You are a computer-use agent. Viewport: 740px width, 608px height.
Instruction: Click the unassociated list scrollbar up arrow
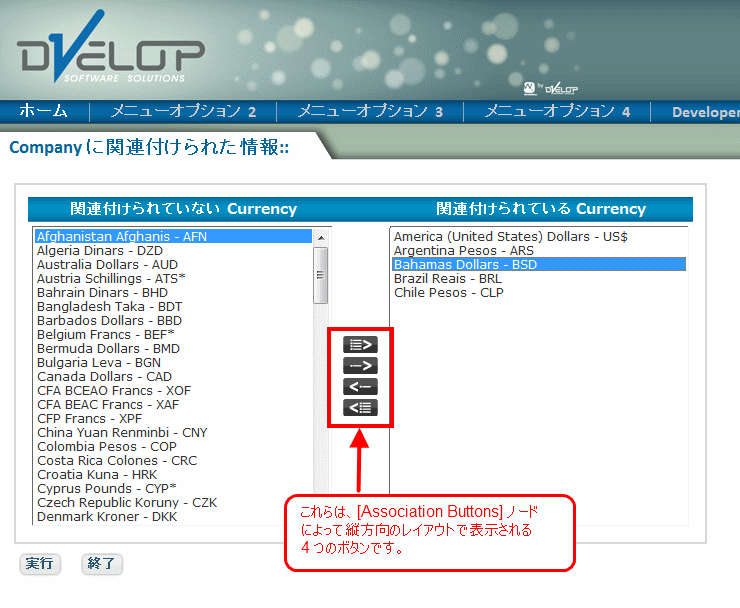coord(321,238)
